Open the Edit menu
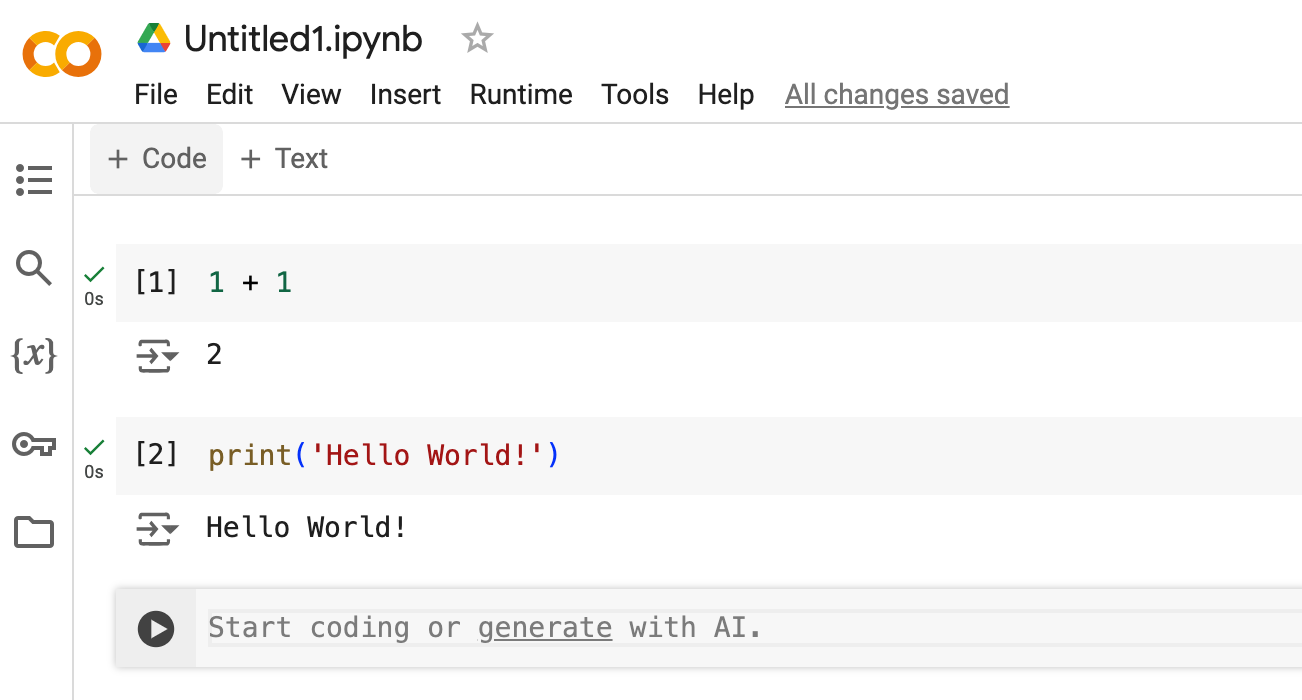This screenshot has width=1302, height=700. (230, 95)
